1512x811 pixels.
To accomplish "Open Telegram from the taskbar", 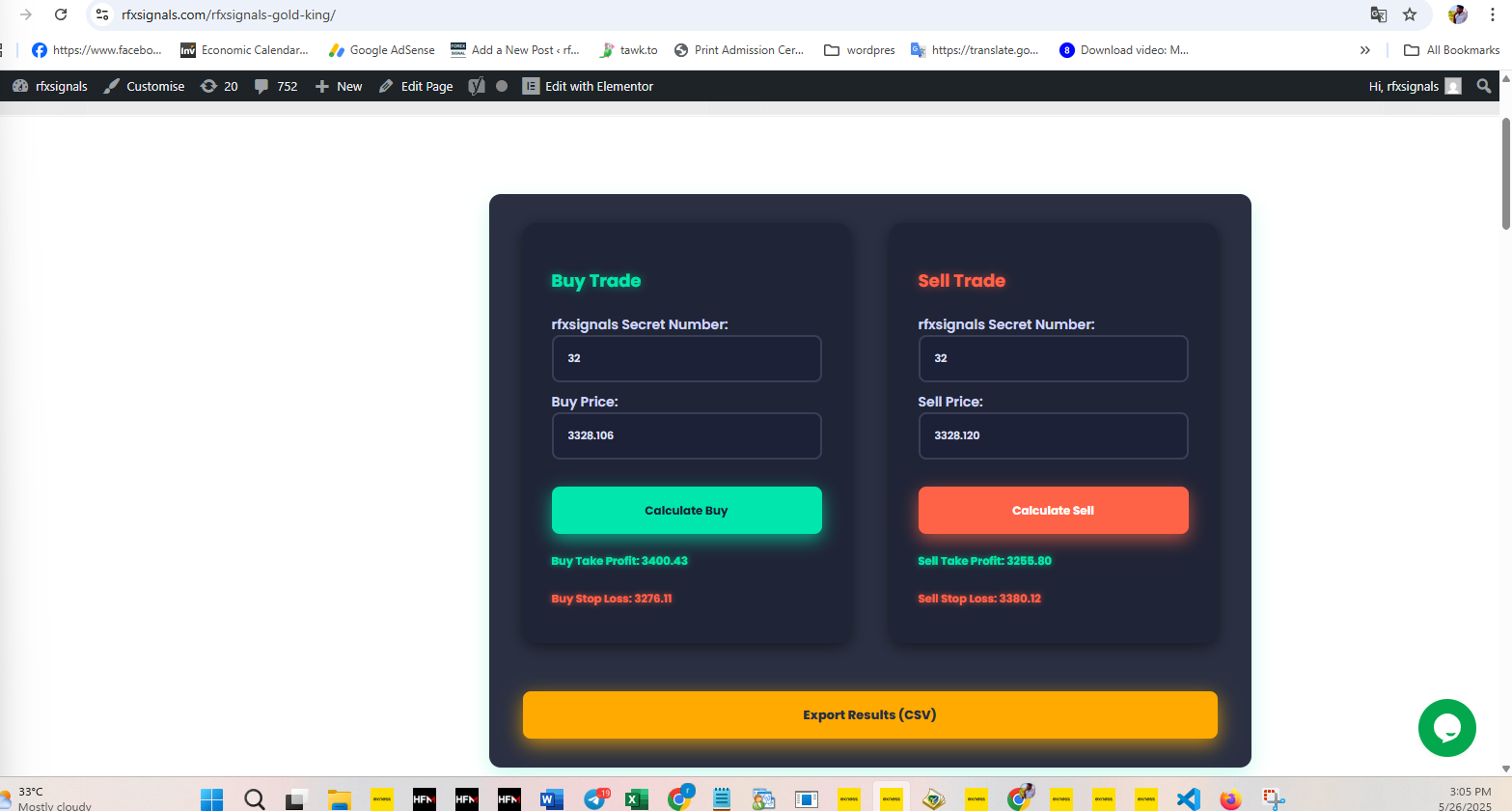I will (595, 799).
